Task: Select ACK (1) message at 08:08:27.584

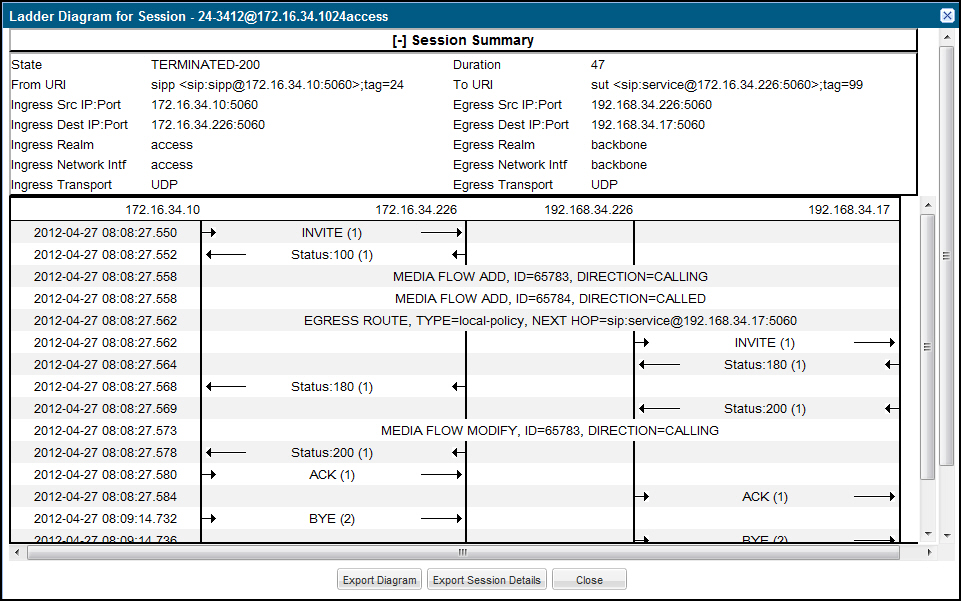Action: 765,497
